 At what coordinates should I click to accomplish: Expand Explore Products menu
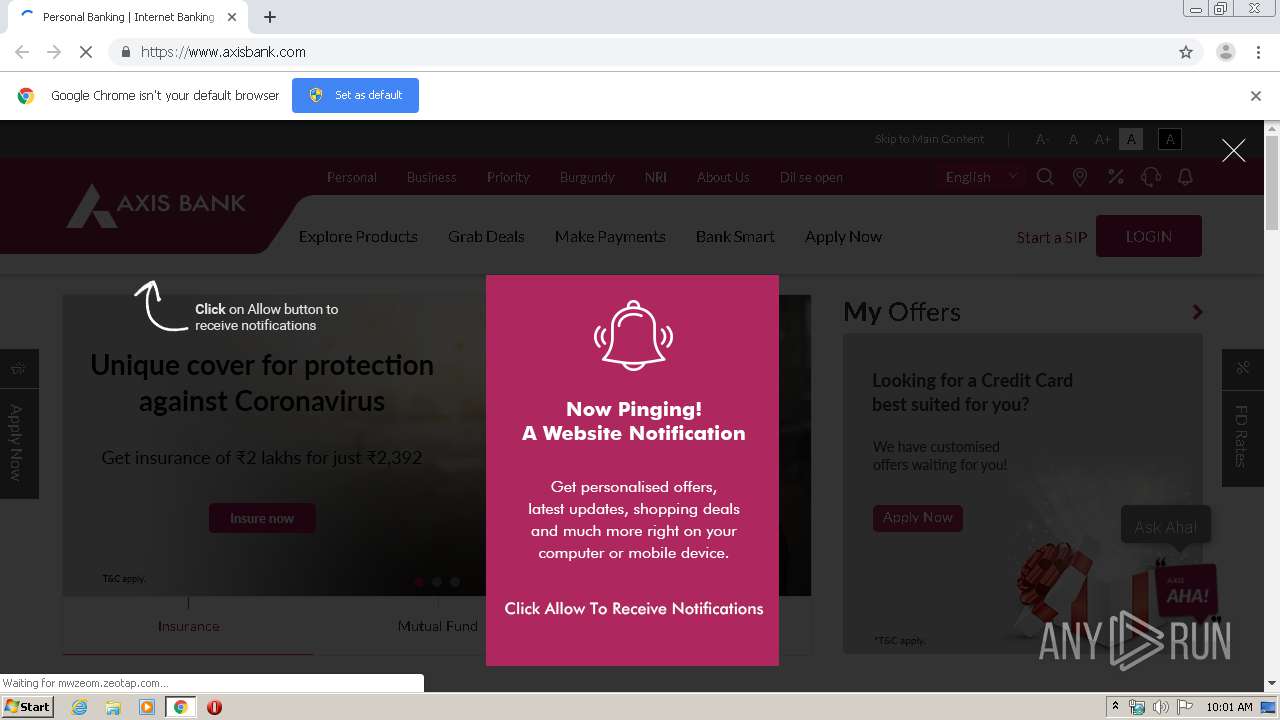point(358,237)
